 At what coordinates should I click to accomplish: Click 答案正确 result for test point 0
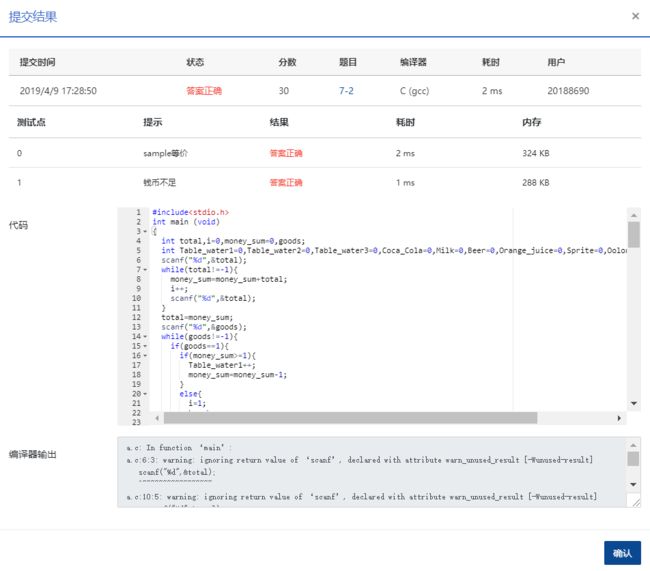(x=286, y=153)
